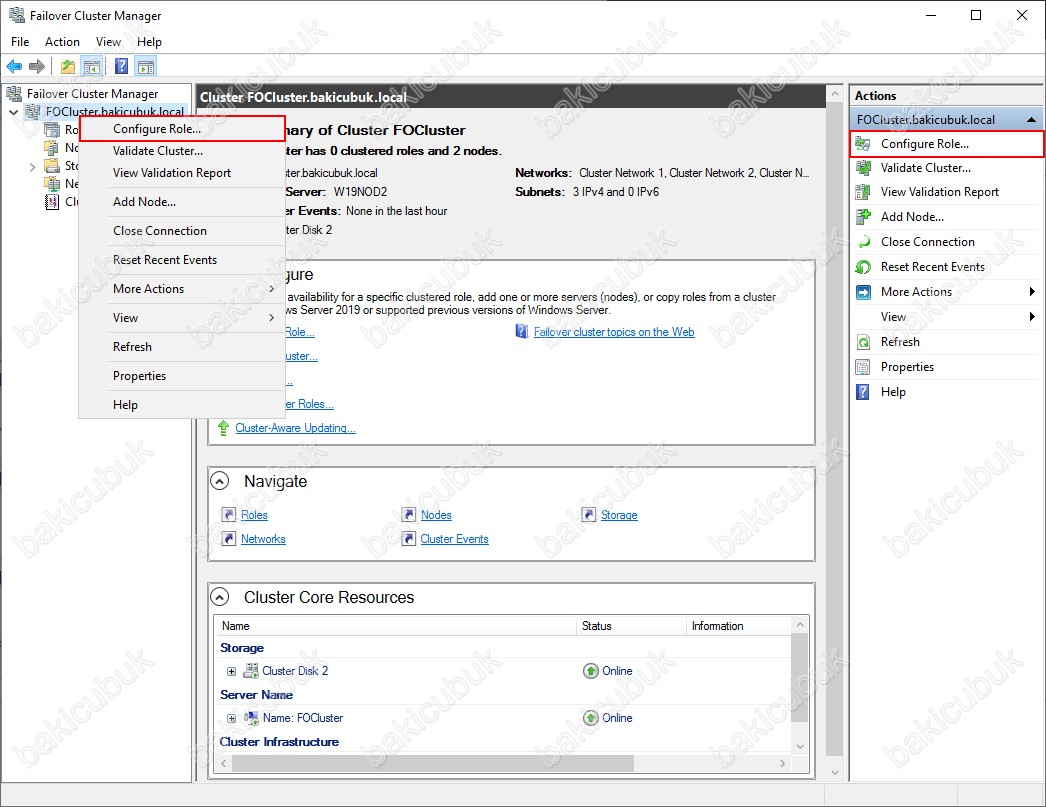1046x807 pixels.
Task: Click the Add Node plus icon in Actions
Action: (863, 217)
